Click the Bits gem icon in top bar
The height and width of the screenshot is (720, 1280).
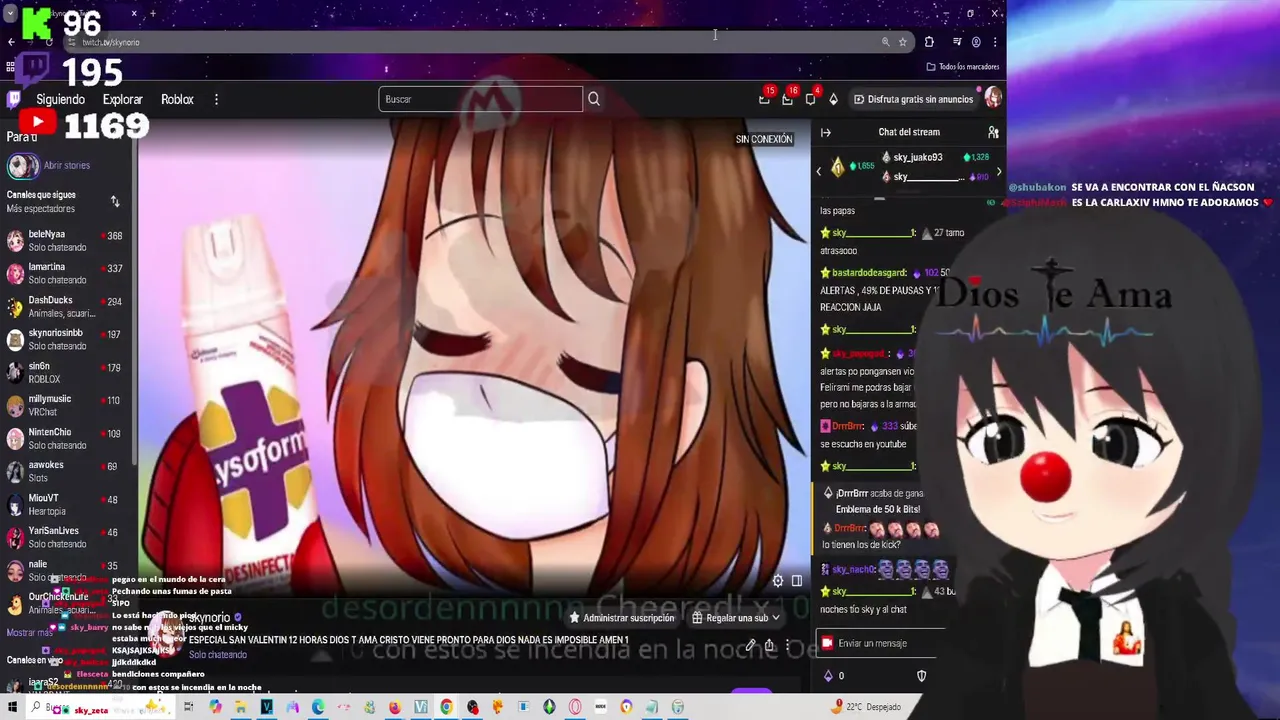[x=833, y=99]
